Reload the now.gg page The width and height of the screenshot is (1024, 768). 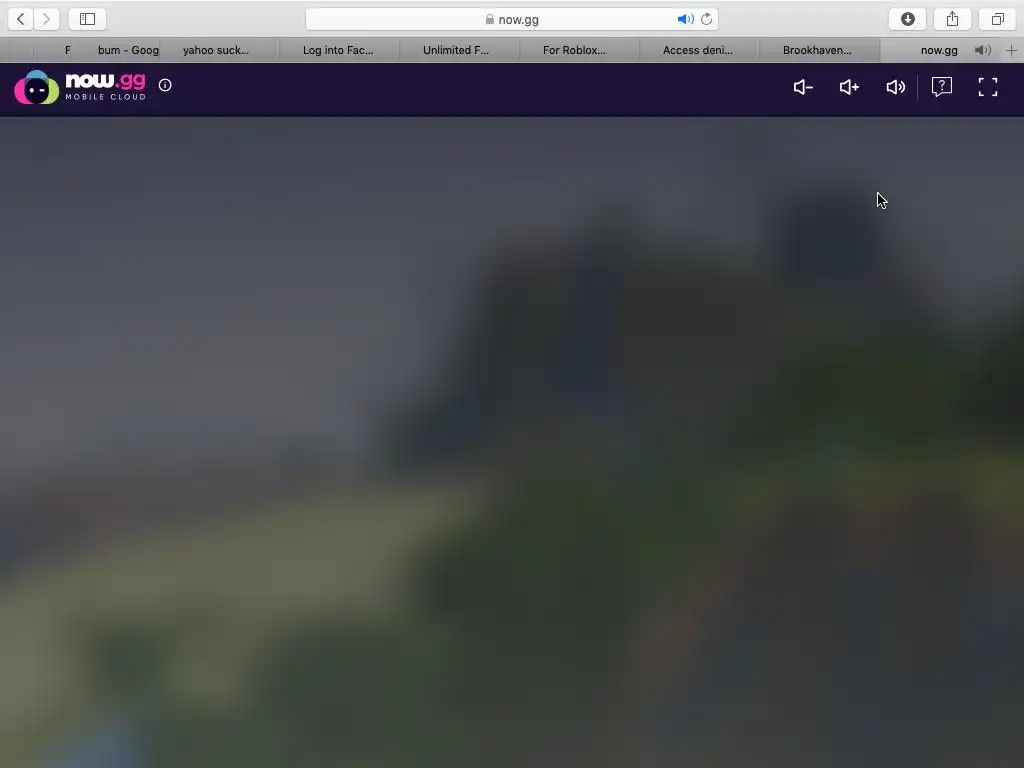click(707, 20)
